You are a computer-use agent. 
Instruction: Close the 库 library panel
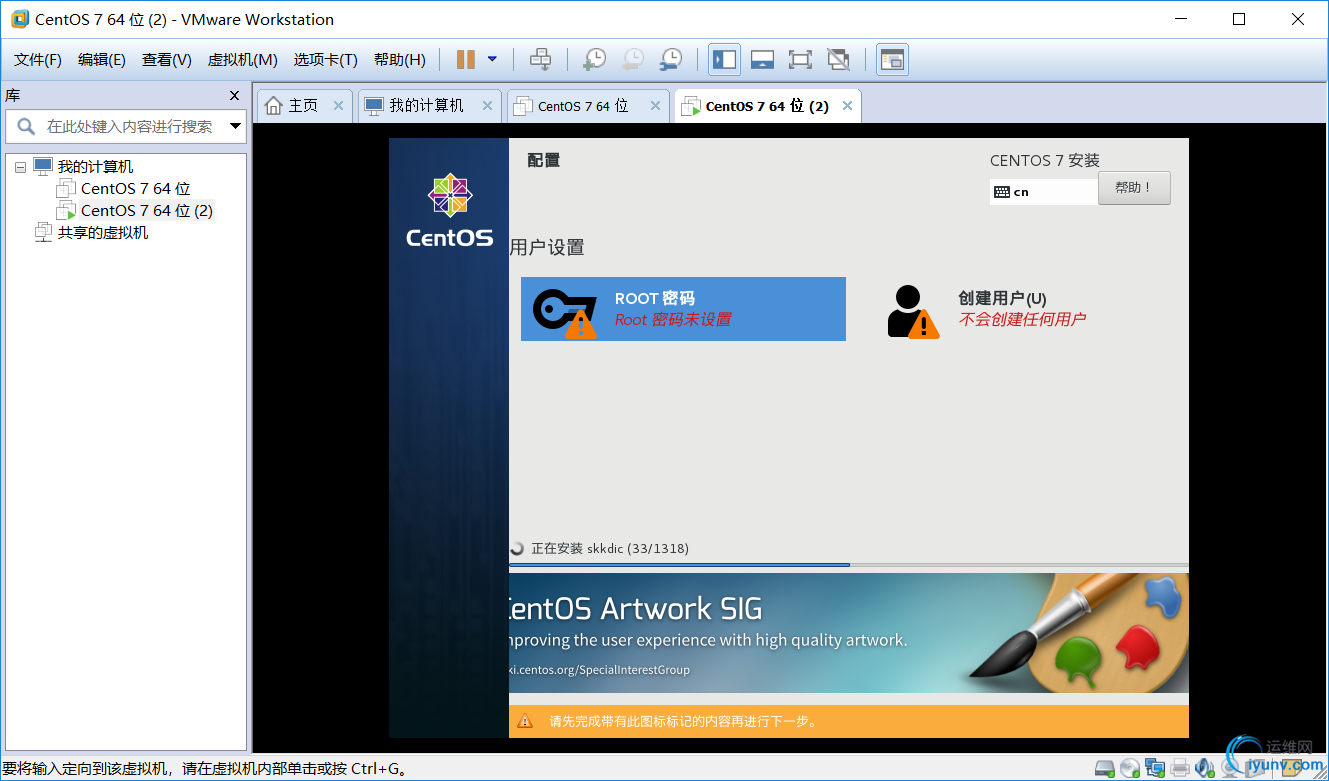(235, 96)
